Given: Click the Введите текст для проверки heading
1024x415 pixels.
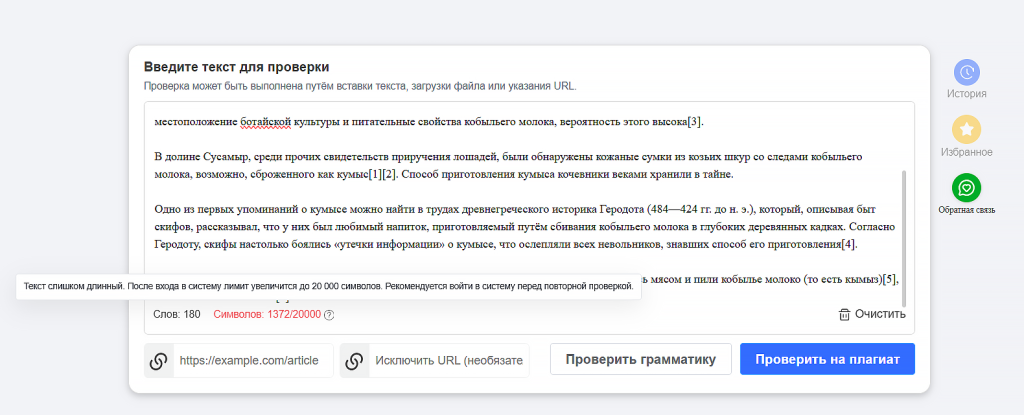Looking at the screenshot, I should [236, 67].
